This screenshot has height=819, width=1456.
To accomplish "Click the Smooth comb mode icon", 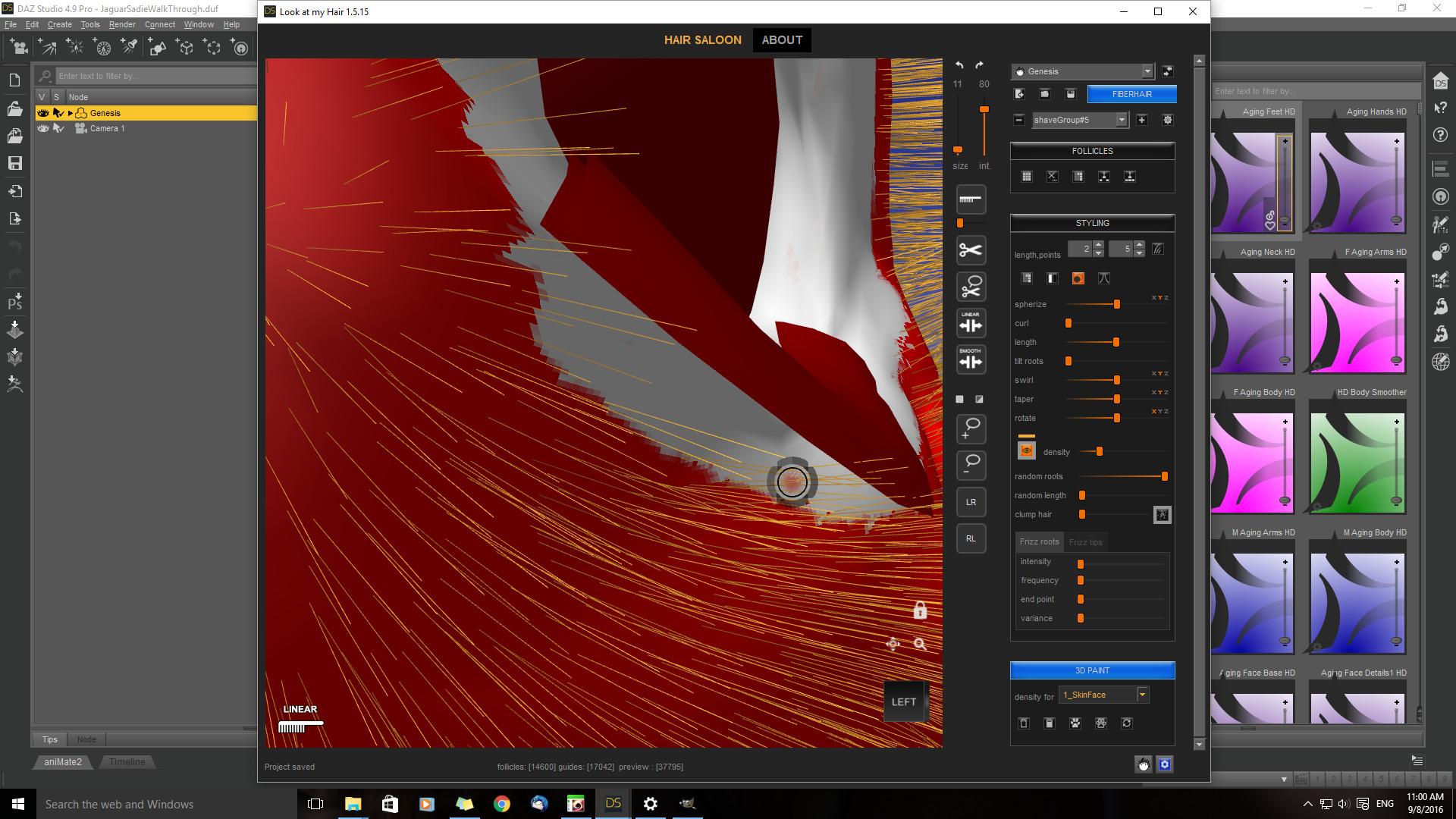I will click(x=971, y=359).
